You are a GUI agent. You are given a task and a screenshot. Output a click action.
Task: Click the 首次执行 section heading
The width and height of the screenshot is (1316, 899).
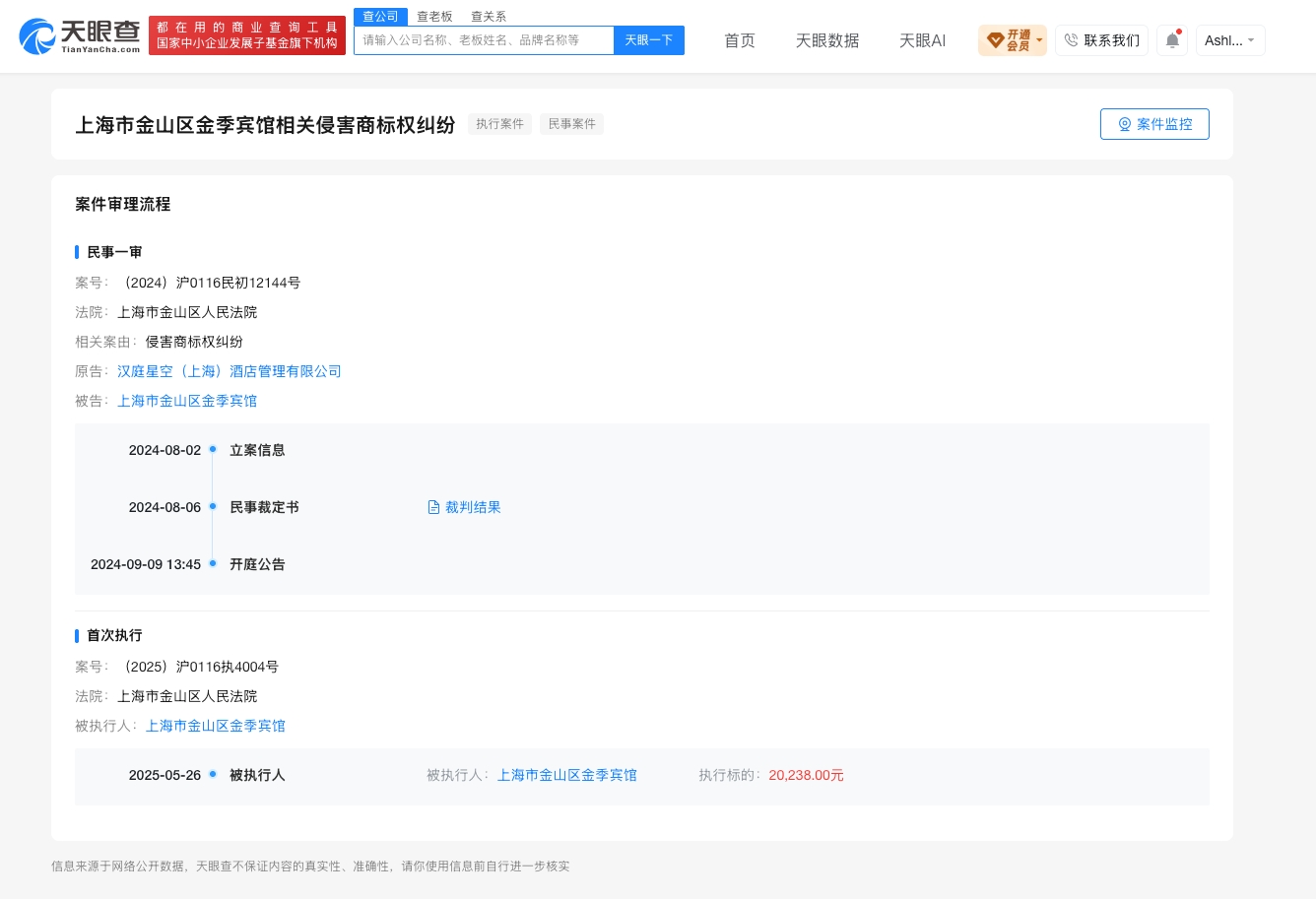114,635
